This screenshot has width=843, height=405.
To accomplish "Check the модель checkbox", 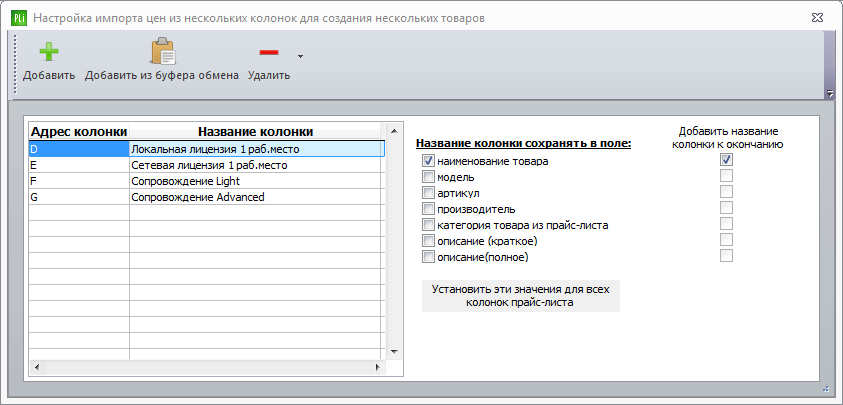I will click(428, 176).
